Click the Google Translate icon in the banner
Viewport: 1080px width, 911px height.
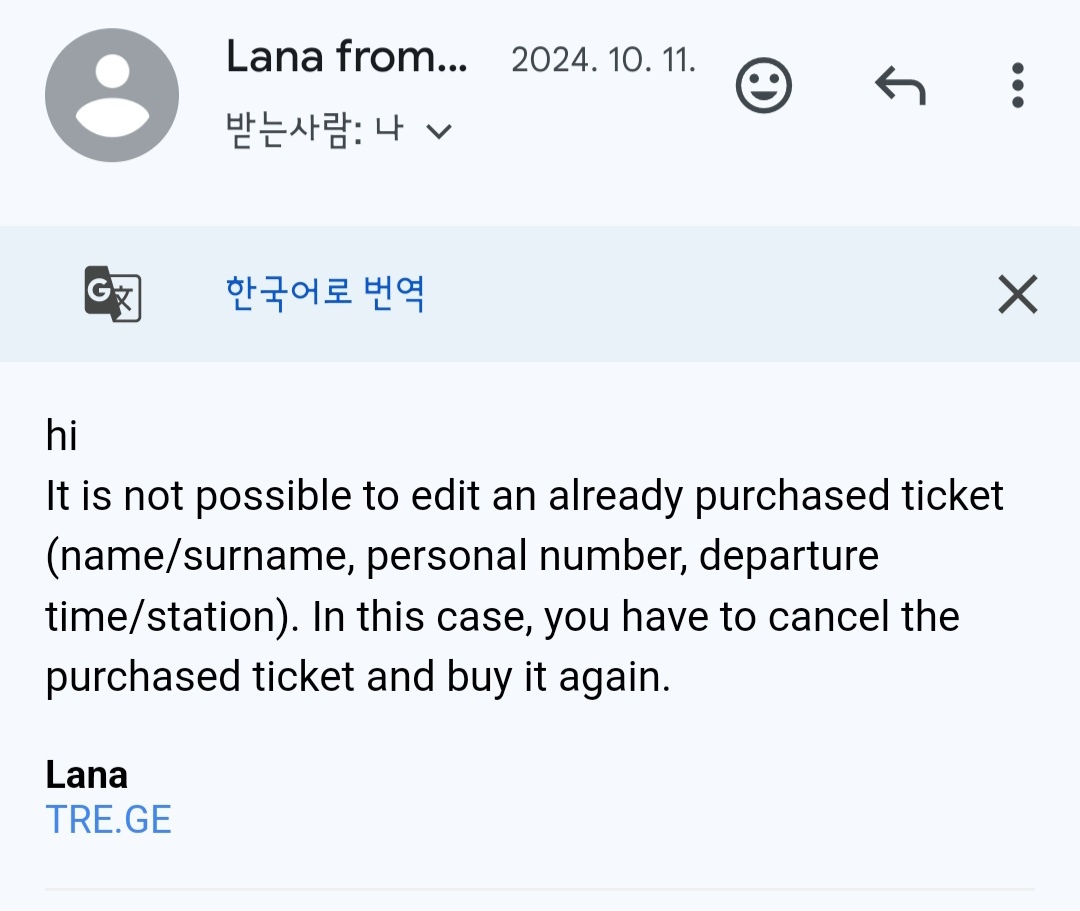(x=112, y=293)
